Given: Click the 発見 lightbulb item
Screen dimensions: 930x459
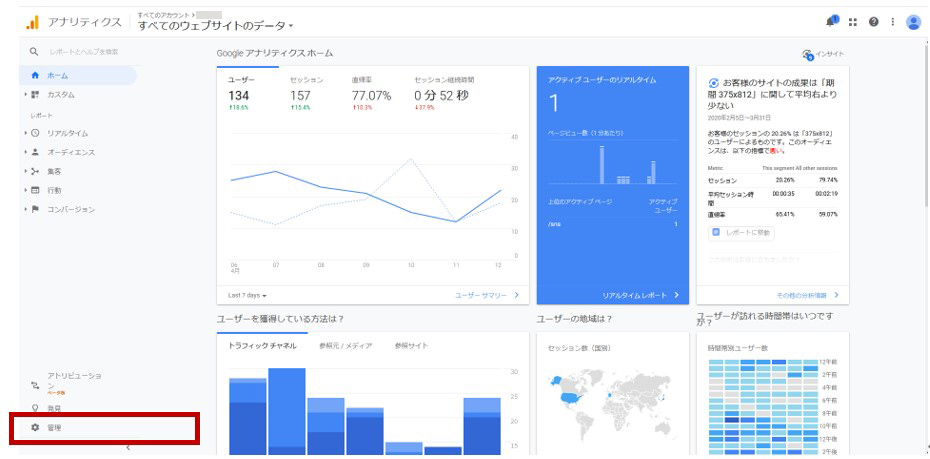Looking at the screenshot, I should click(53, 408).
